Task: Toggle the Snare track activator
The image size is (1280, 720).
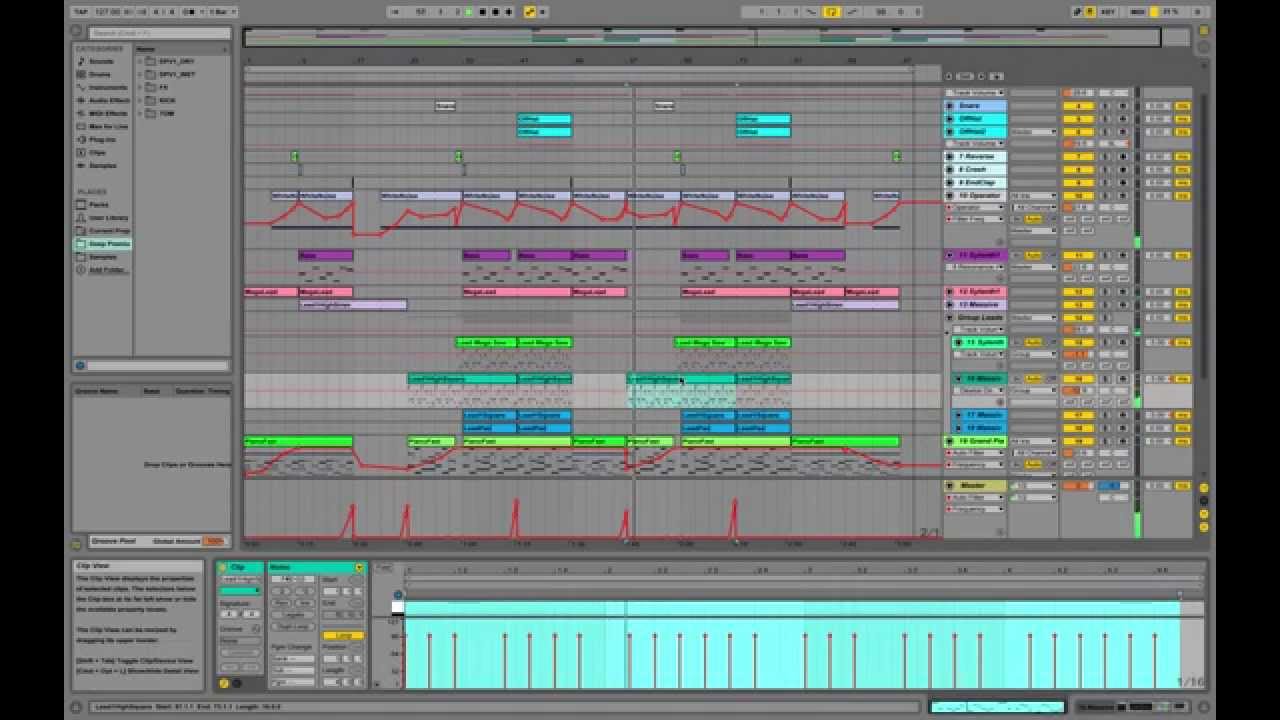Action: pos(1078,106)
